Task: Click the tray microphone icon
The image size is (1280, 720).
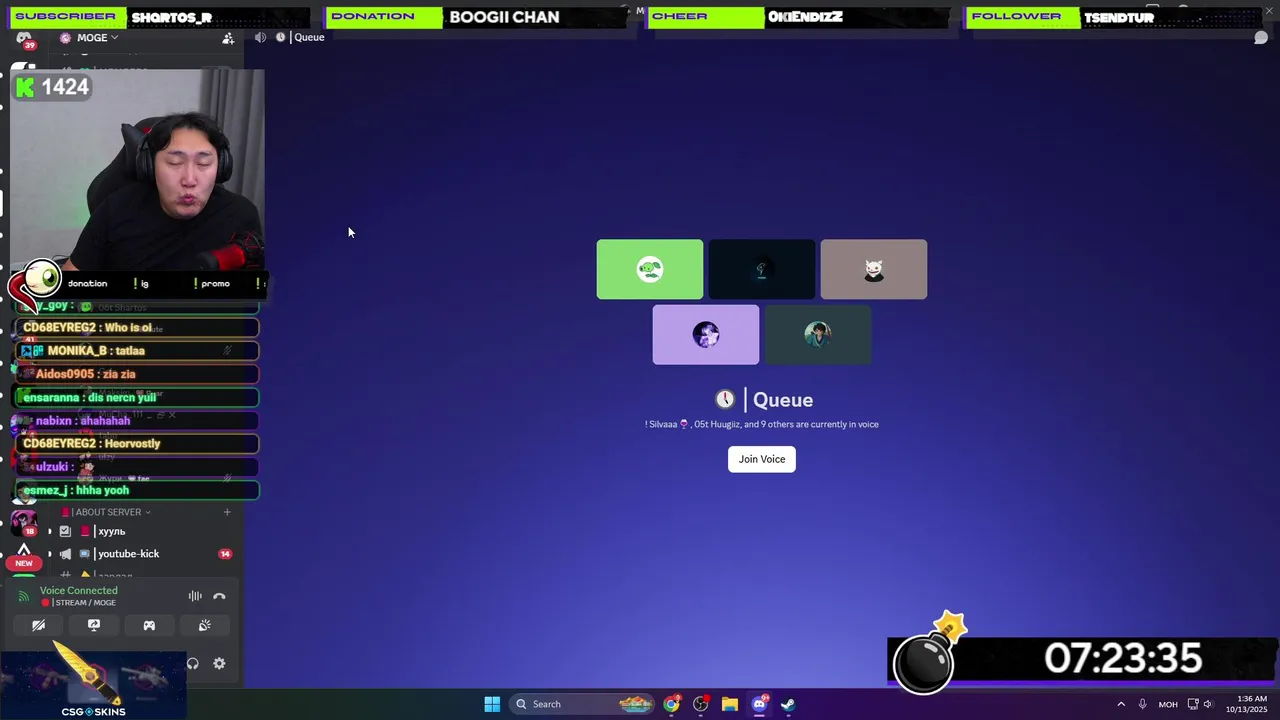Action: click(1142, 704)
